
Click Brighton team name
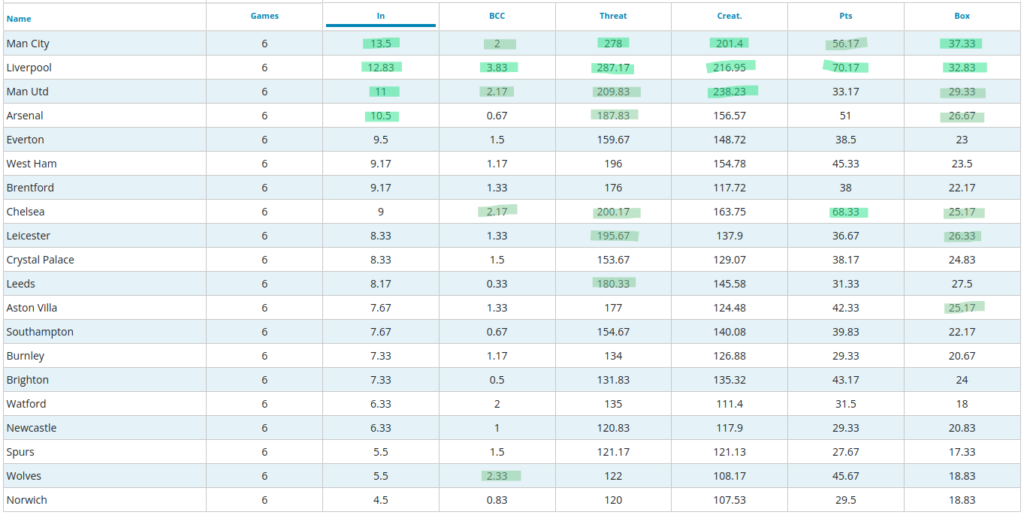[x=27, y=380]
